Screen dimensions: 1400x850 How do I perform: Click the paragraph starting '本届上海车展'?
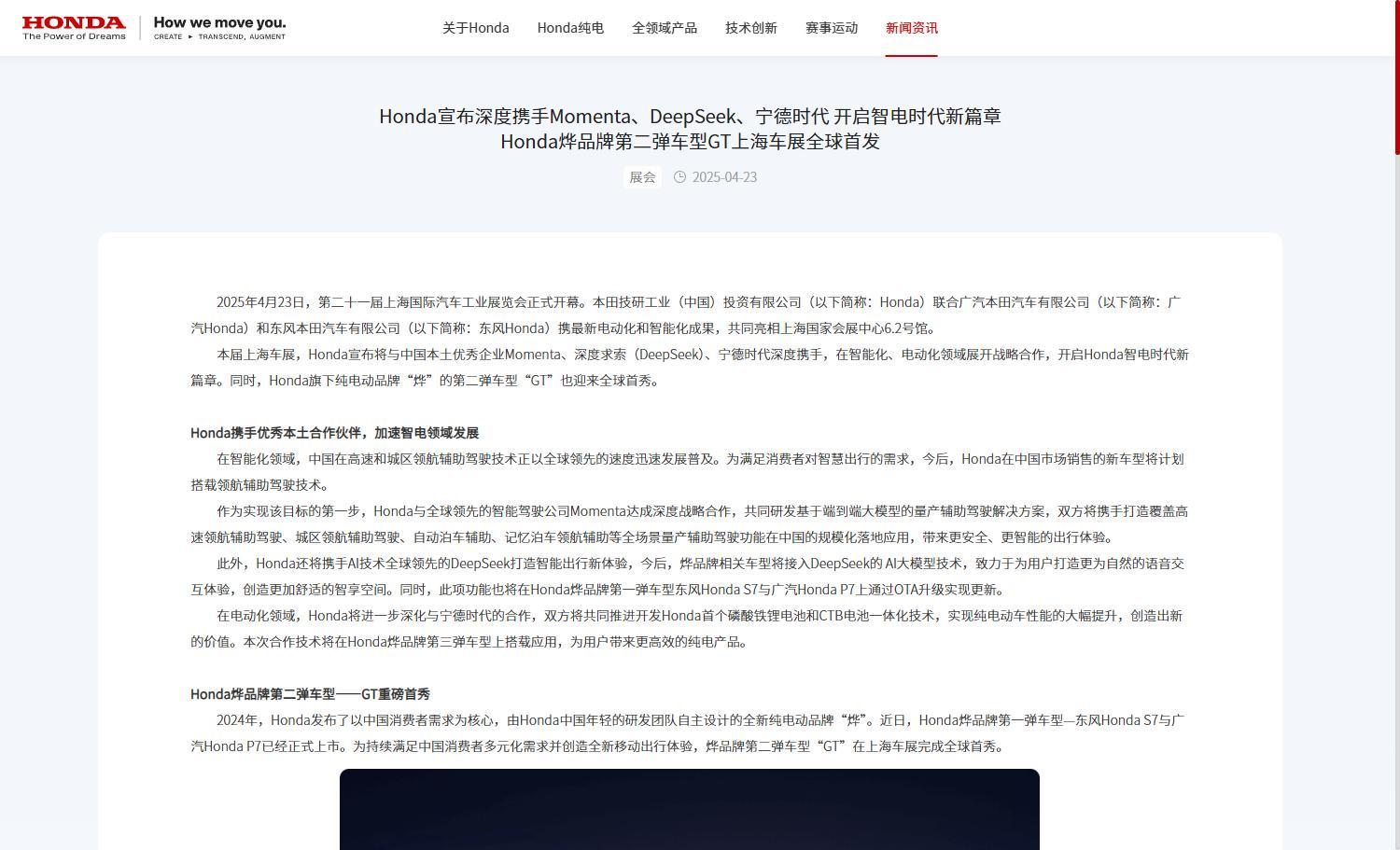click(690, 368)
